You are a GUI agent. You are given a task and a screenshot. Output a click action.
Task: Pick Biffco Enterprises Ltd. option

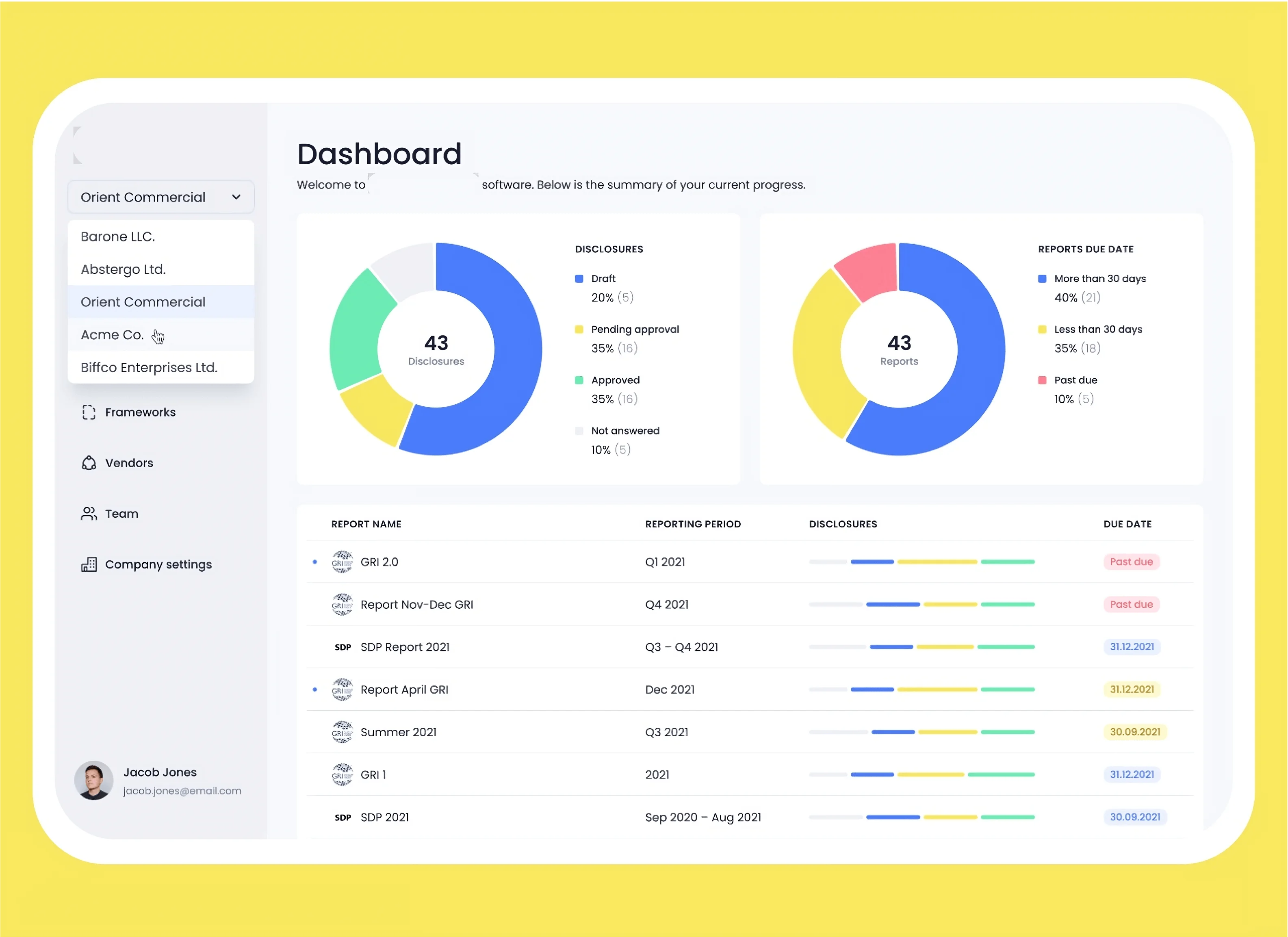coord(149,368)
